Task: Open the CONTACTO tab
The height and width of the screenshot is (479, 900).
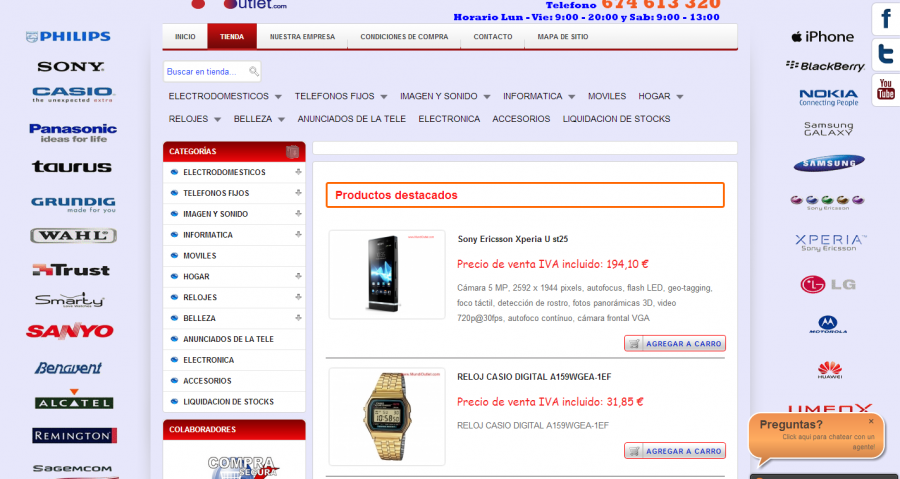Action: pos(492,37)
